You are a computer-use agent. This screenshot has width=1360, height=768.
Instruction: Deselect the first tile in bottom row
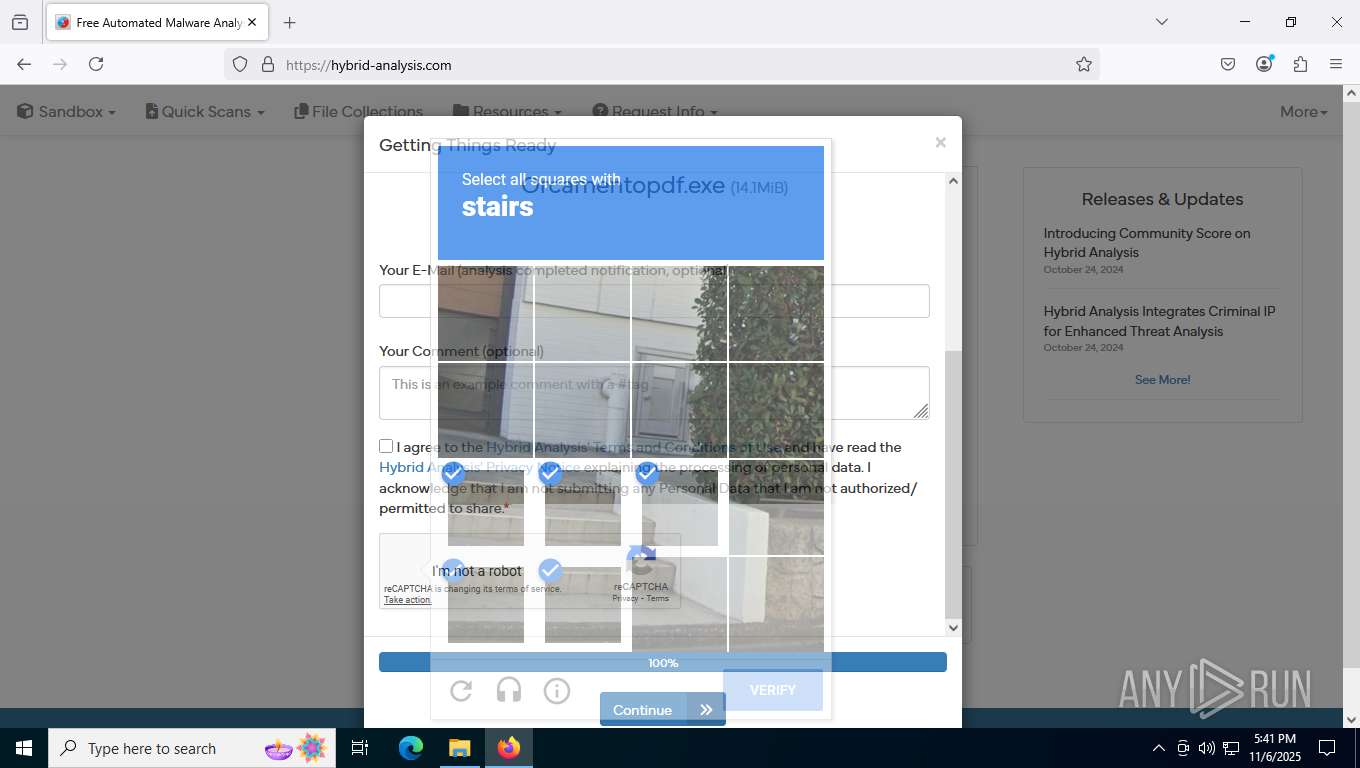point(486,604)
